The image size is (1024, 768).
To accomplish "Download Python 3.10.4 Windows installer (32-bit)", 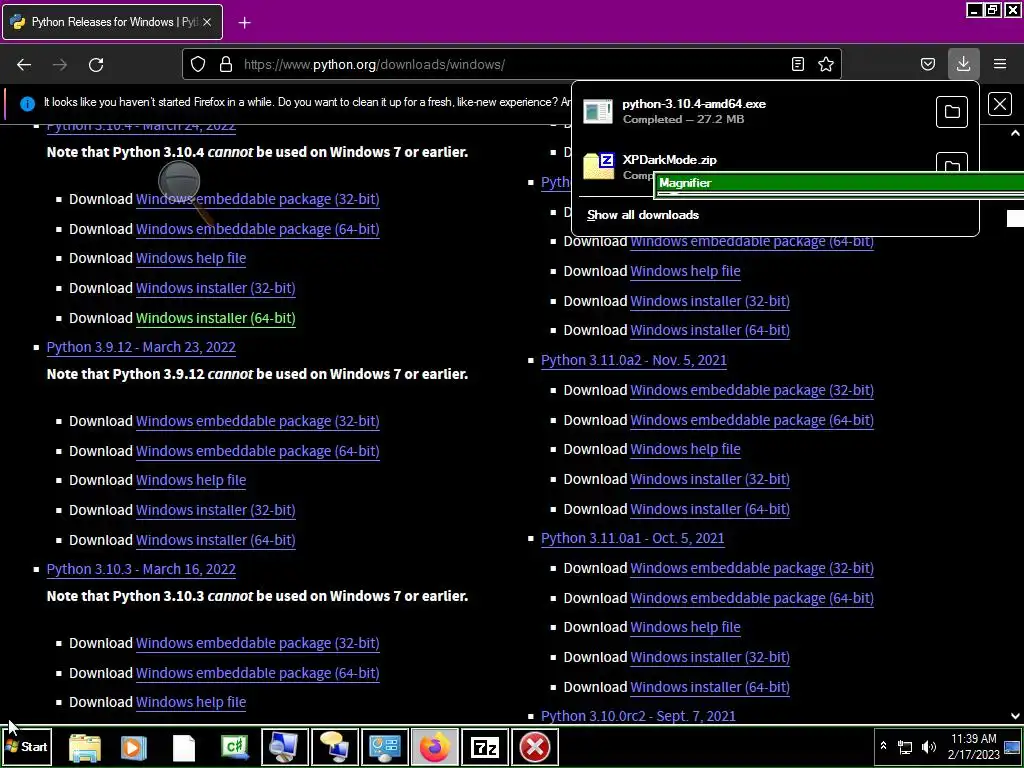I will (x=216, y=288).
